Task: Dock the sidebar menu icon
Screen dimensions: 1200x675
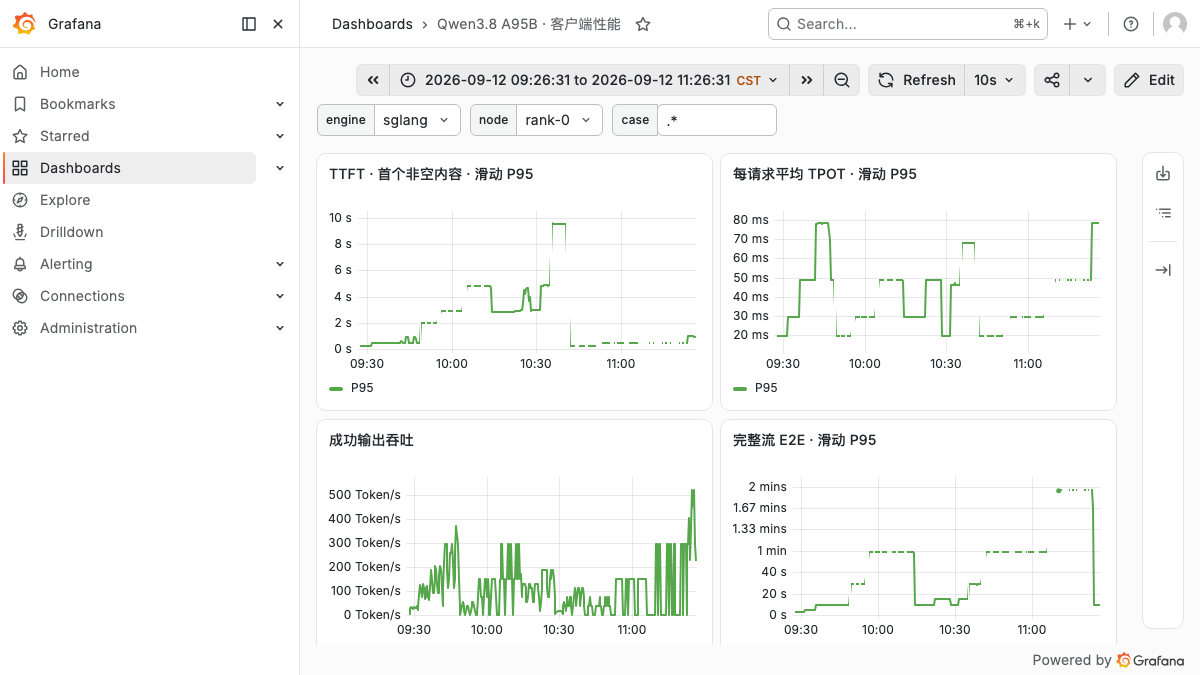Action: click(x=249, y=24)
